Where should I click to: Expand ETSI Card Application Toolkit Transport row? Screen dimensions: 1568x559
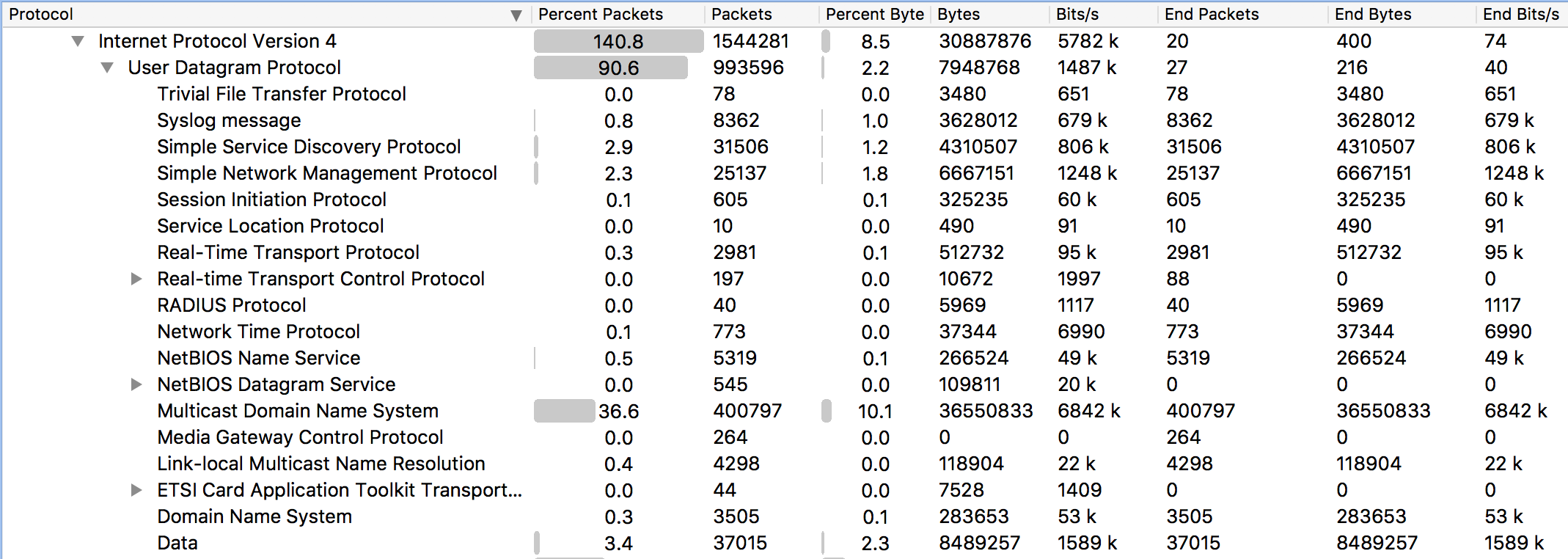click(136, 490)
